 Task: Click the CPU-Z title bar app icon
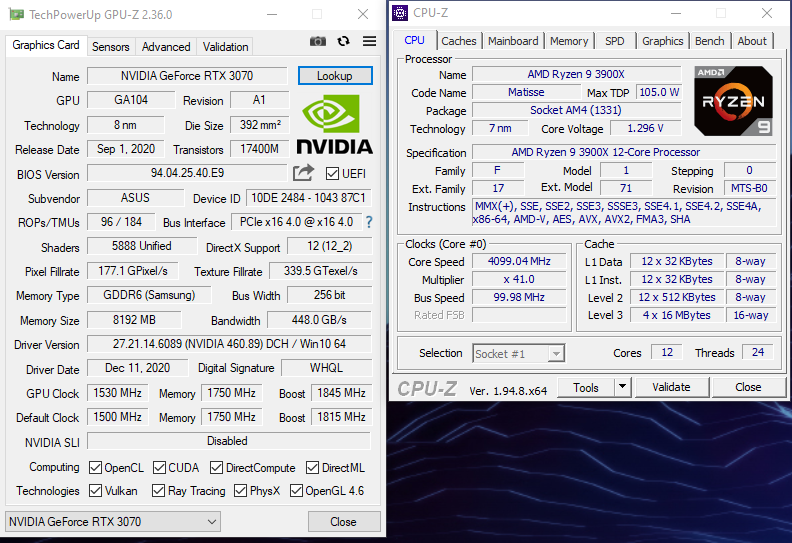(400, 13)
